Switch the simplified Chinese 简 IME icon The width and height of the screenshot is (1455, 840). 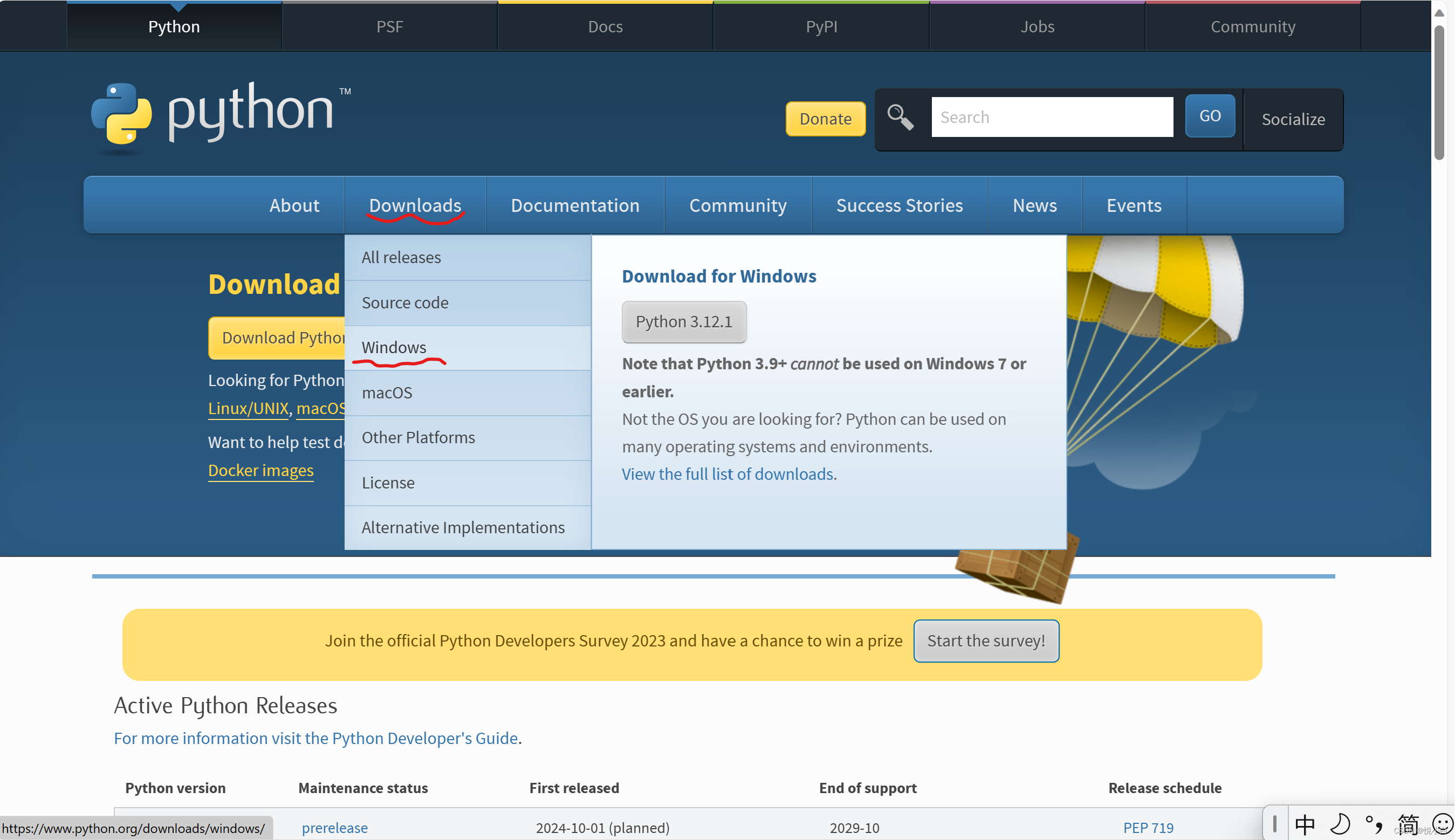(1408, 825)
